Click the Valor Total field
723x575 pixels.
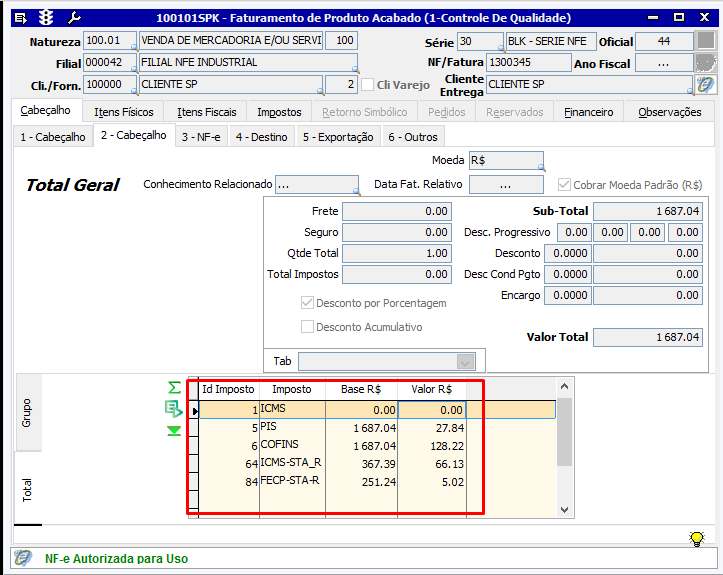[648, 337]
